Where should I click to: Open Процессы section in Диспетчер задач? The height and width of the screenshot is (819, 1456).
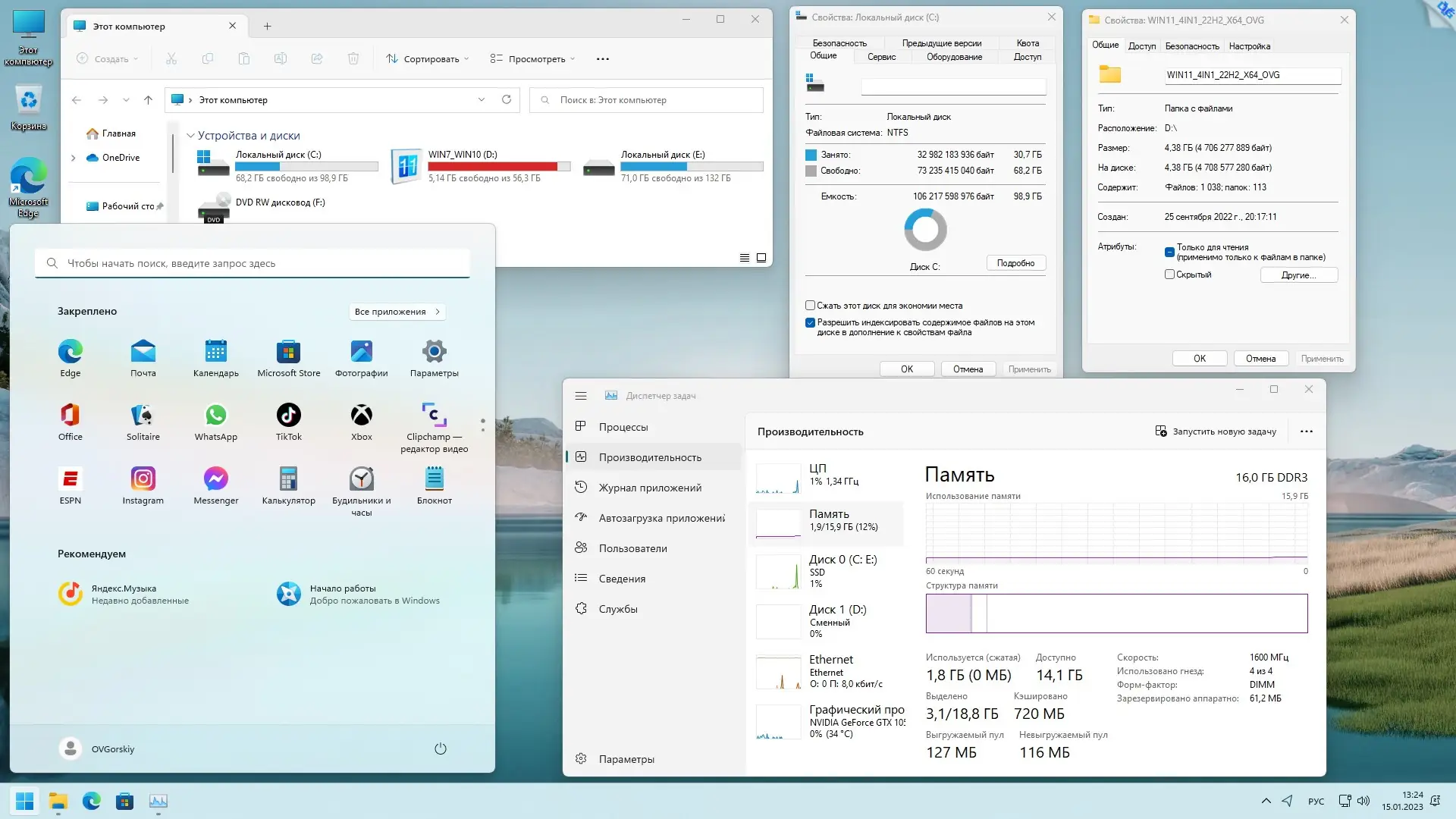coord(624,427)
